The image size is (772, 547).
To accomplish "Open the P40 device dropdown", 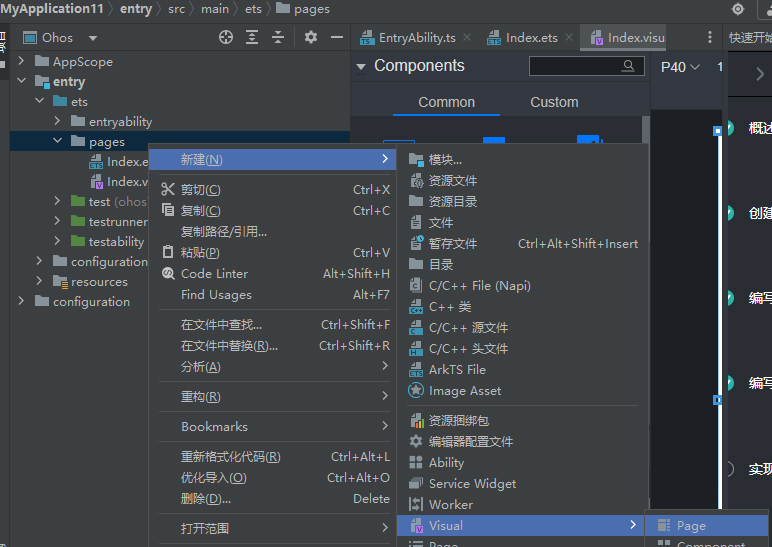I will (x=680, y=67).
